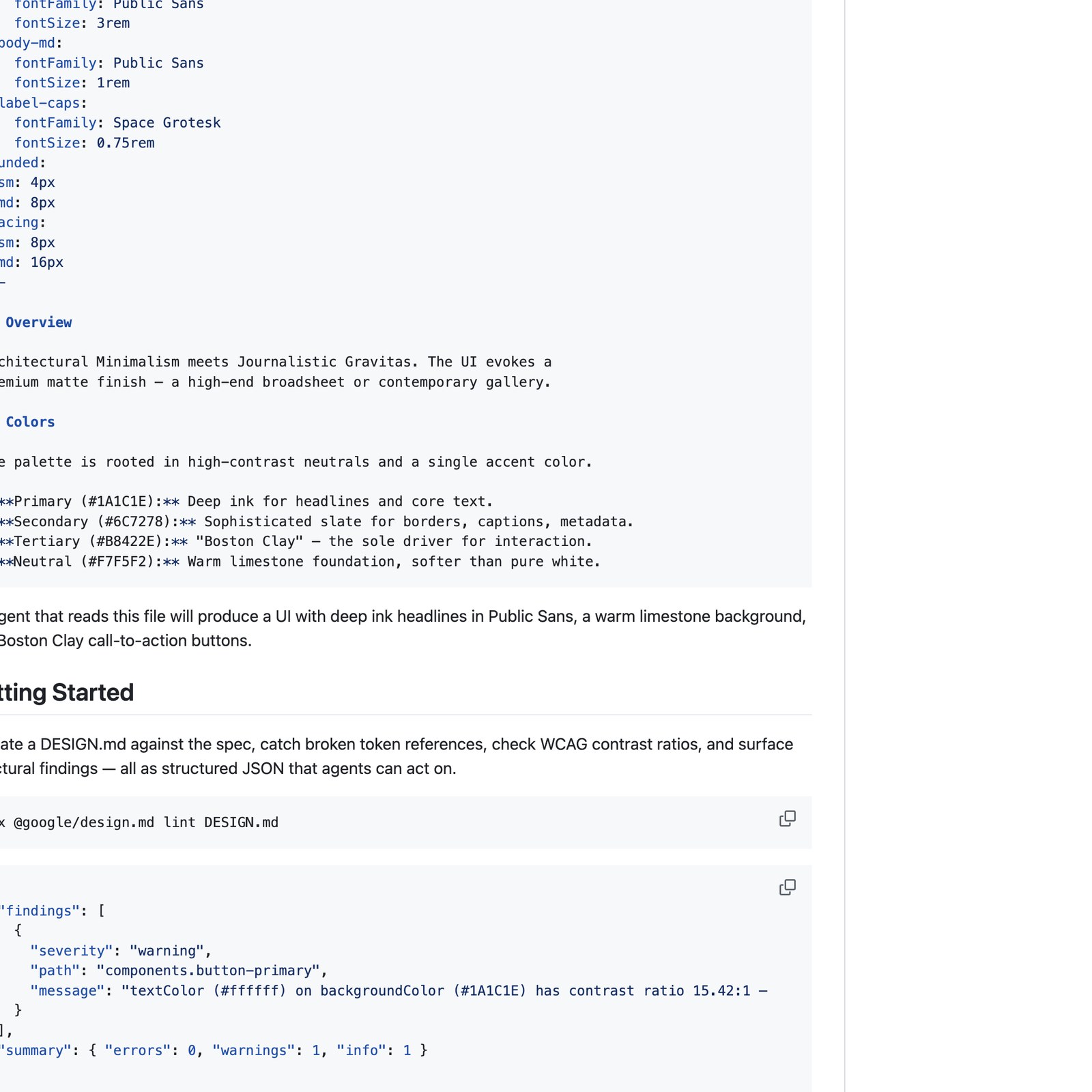Click the label-caps key in the YAML
1092x1092 pixels.
(42, 103)
